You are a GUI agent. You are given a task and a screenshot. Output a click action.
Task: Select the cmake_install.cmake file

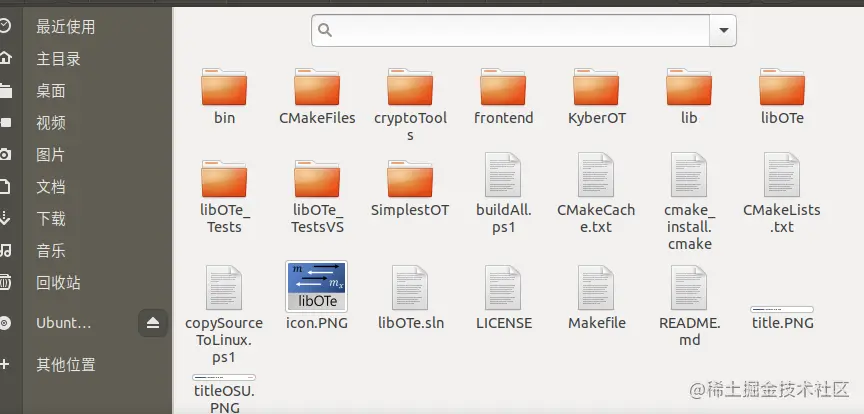pyautogui.click(x=689, y=175)
